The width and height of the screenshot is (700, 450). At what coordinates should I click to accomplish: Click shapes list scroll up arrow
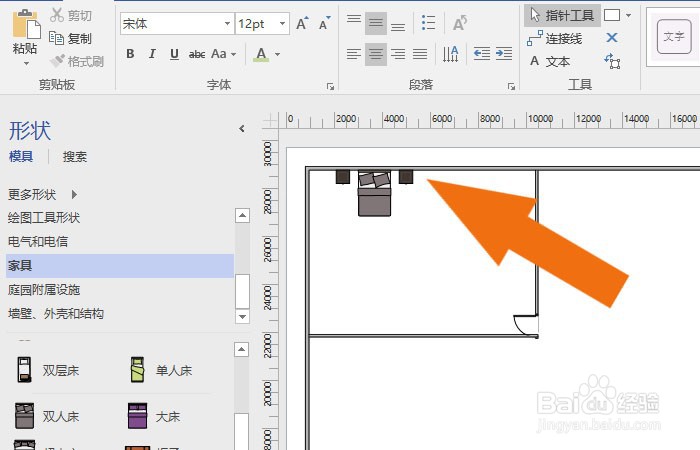242,350
